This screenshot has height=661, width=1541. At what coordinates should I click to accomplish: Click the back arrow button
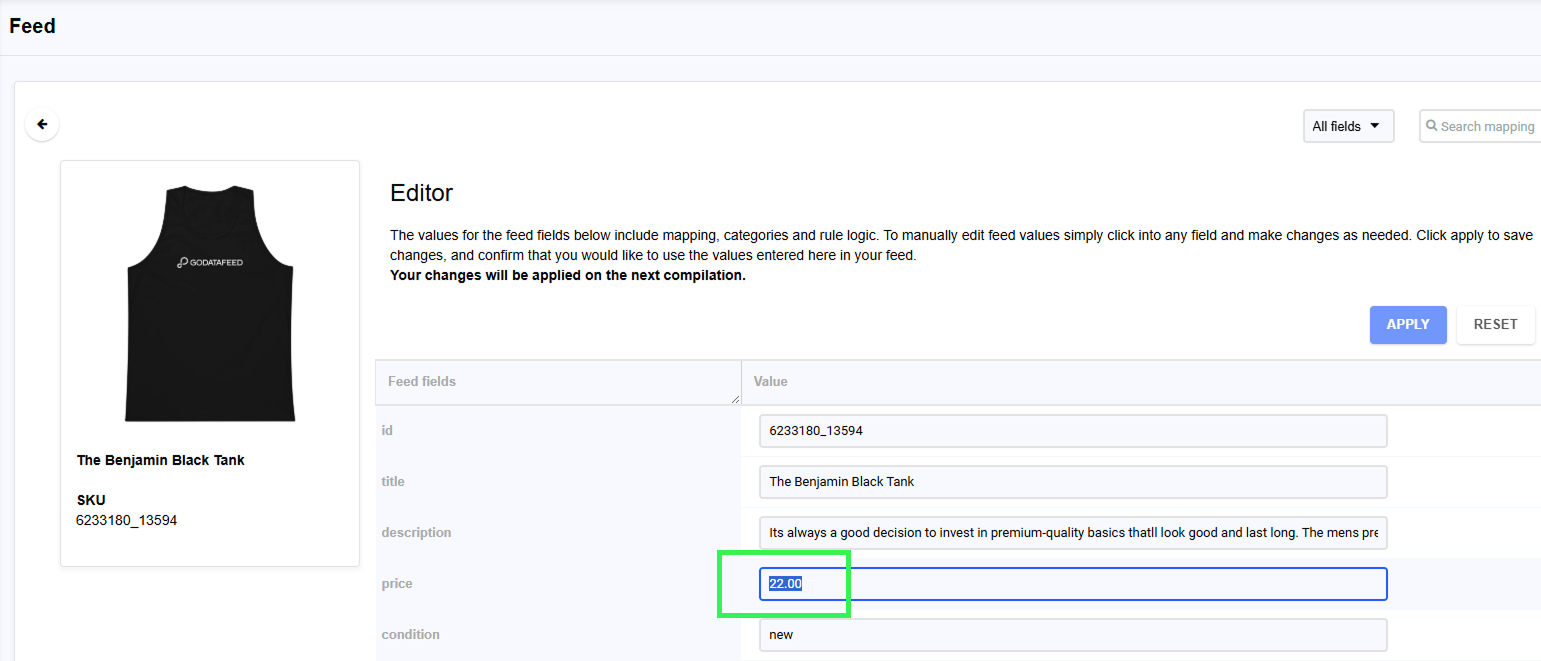click(x=42, y=125)
